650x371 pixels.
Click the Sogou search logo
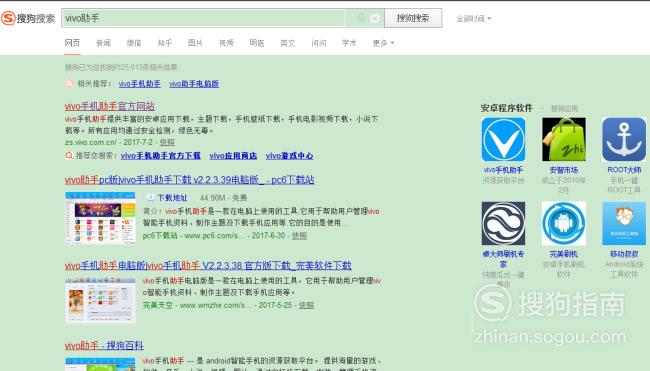[x=28, y=18]
